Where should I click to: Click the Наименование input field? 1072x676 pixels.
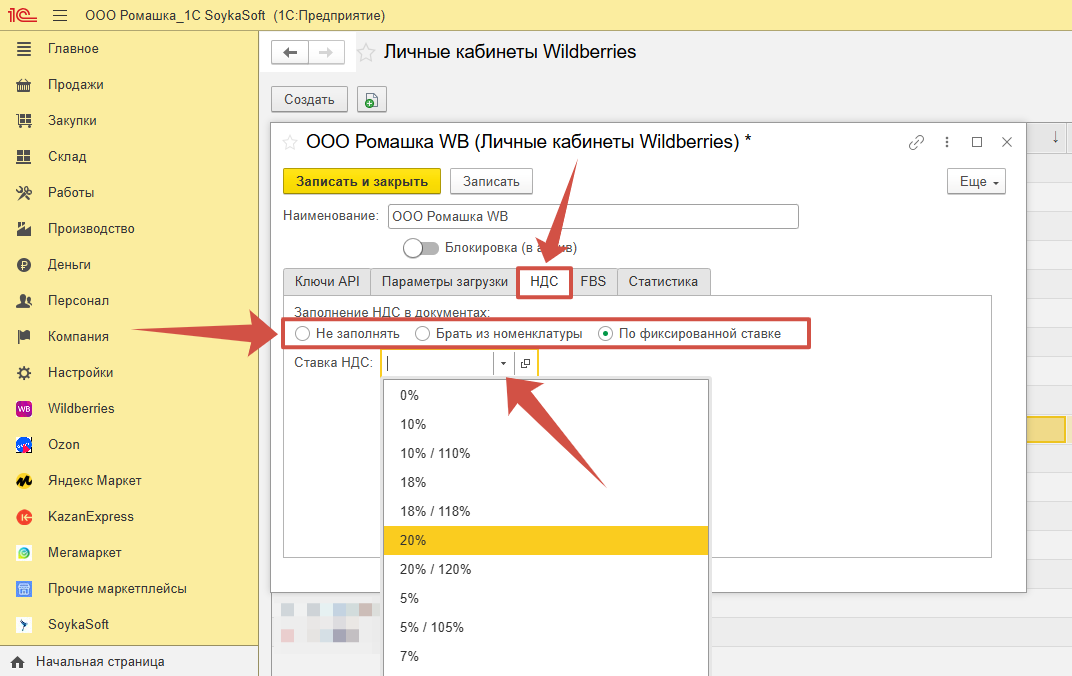[592, 216]
